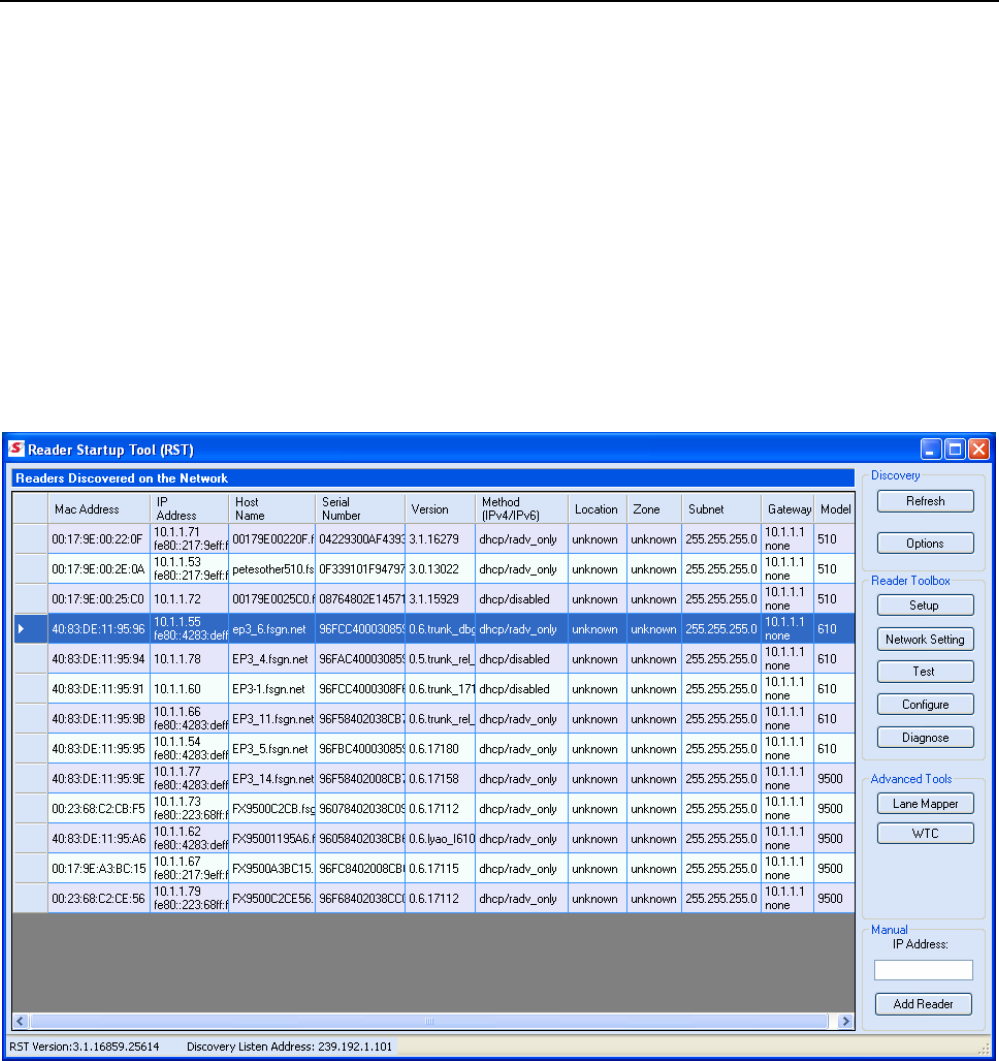
Task: Click host name EP3_14.fsgn.net
Action: pyautogui.click(x=273, y=779)
